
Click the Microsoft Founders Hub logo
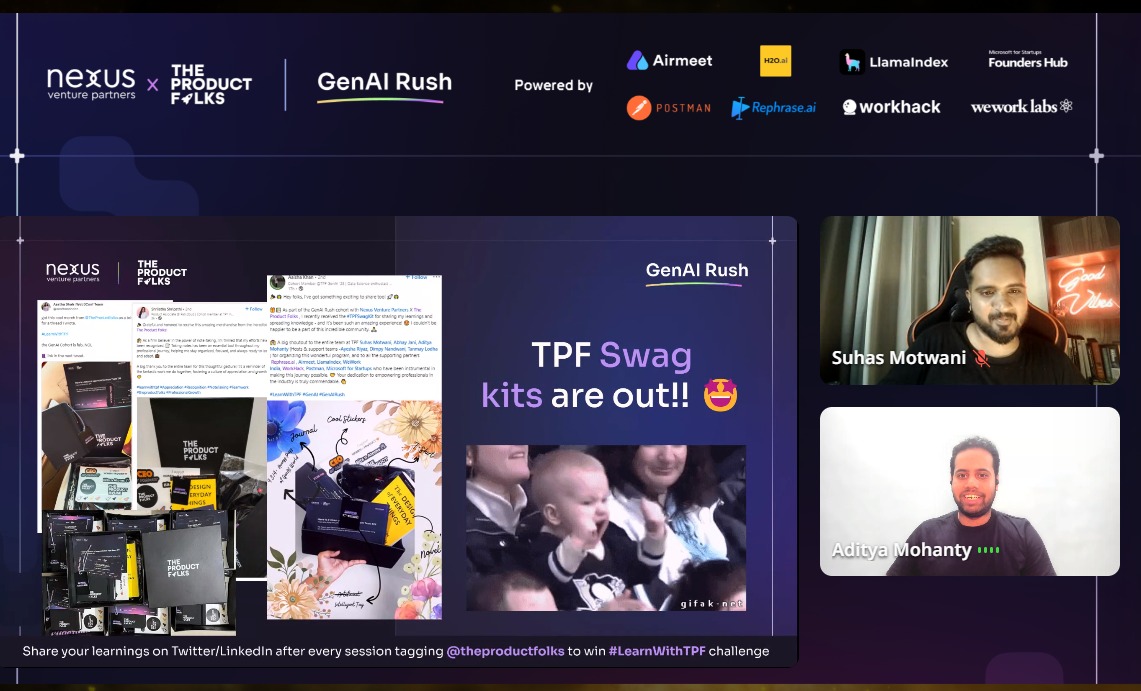click(1027, 60)
